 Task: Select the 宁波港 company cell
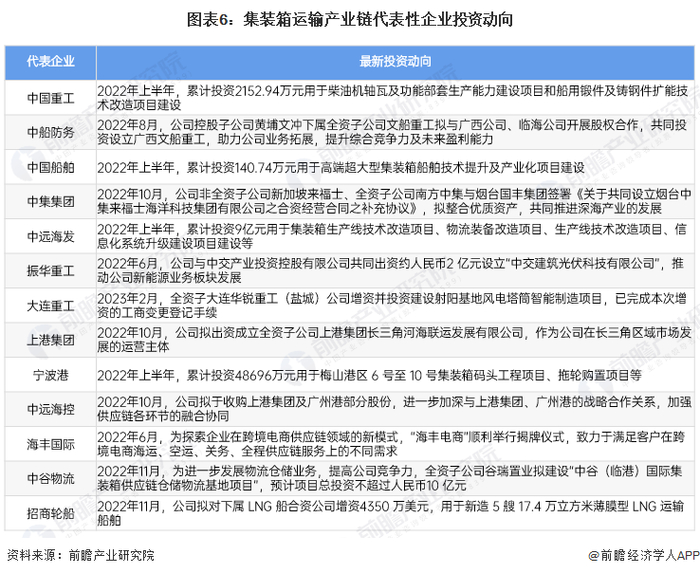(50, 375)
